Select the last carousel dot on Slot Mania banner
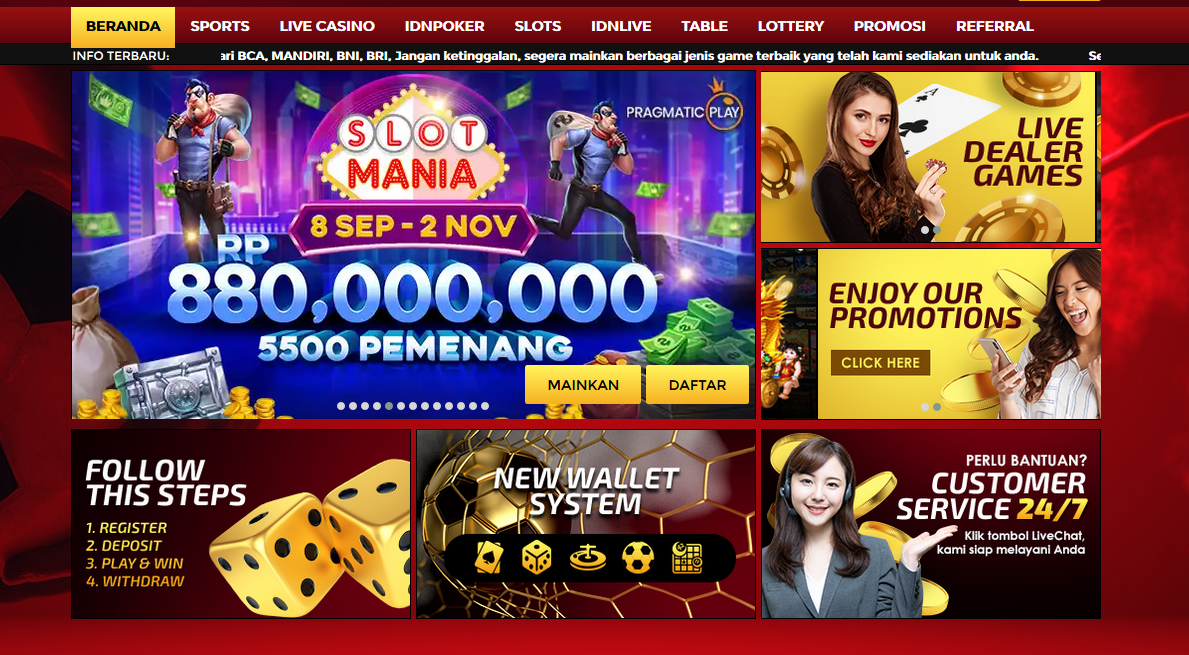The image size is (1189, 655). pyautogui.click(x=485, y=406)
